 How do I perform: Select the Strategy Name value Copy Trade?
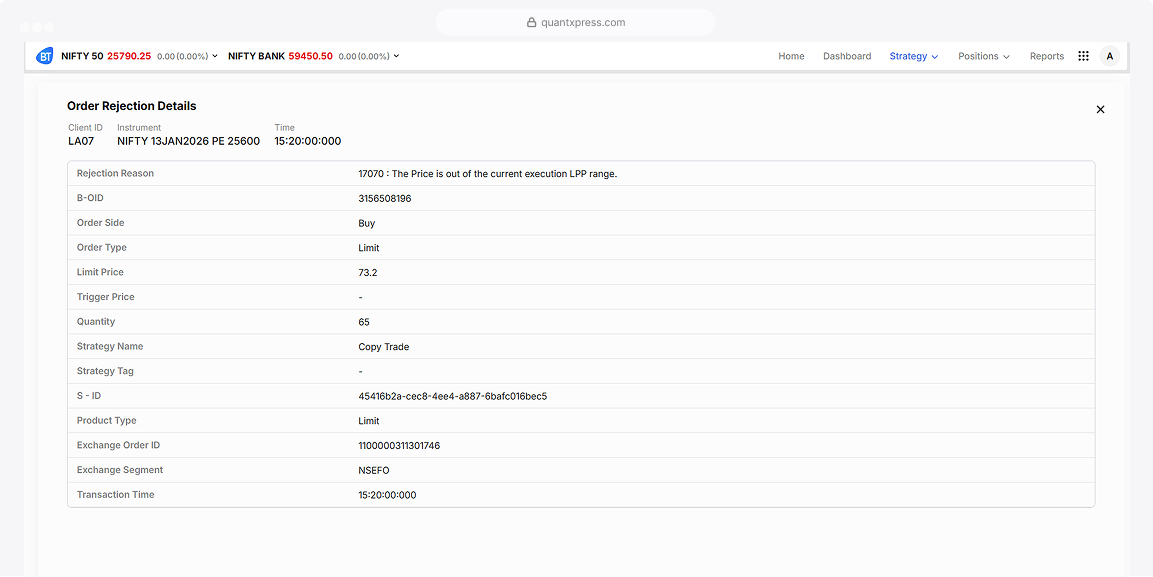[384, 347]
